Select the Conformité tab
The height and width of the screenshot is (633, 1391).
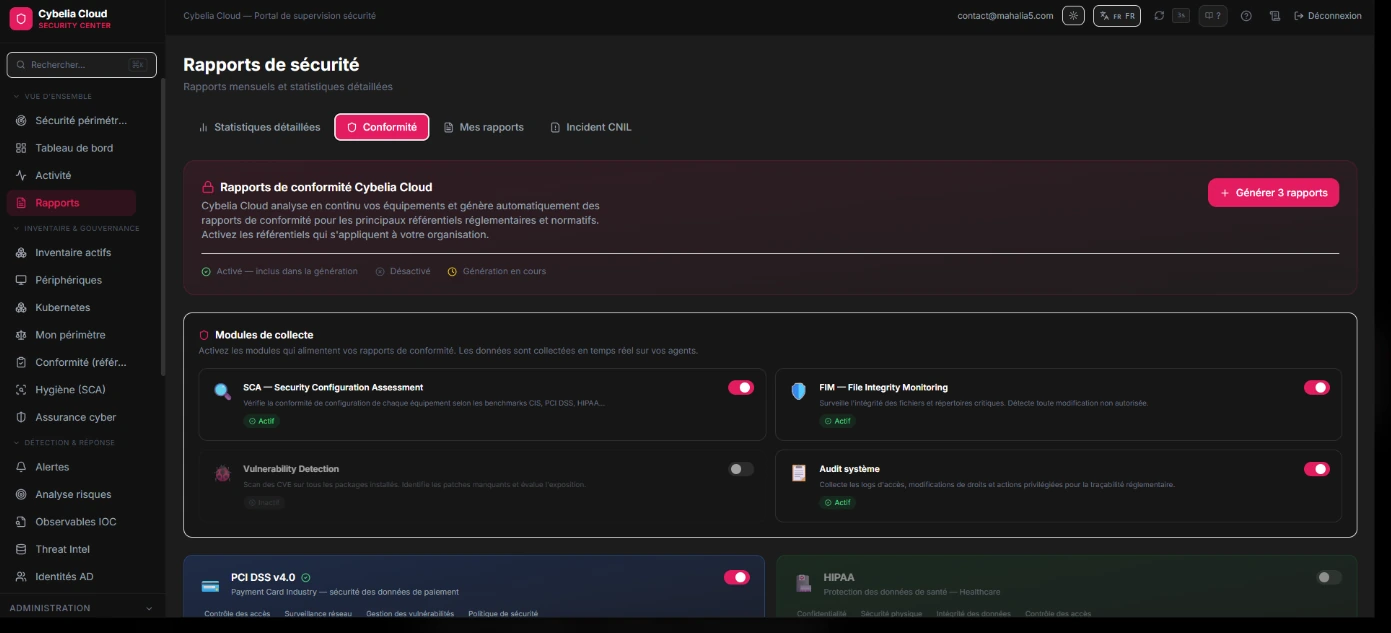point(382,128)
